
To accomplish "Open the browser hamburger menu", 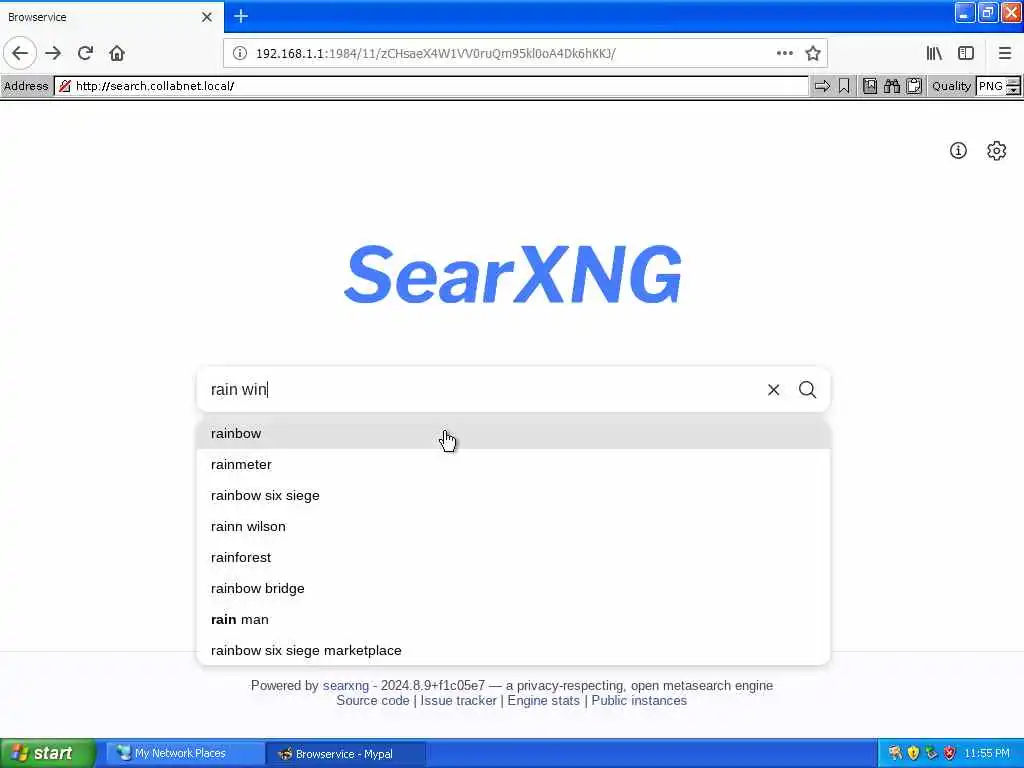I will (1005, 53).
